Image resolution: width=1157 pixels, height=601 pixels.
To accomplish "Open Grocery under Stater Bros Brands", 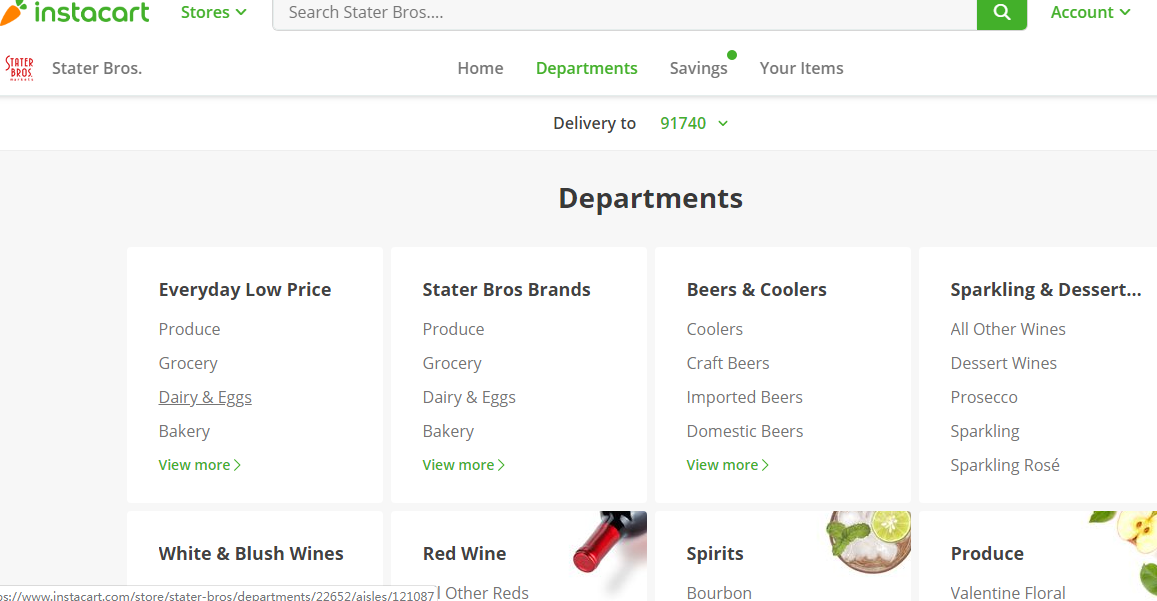I will (x=452, y=363).
